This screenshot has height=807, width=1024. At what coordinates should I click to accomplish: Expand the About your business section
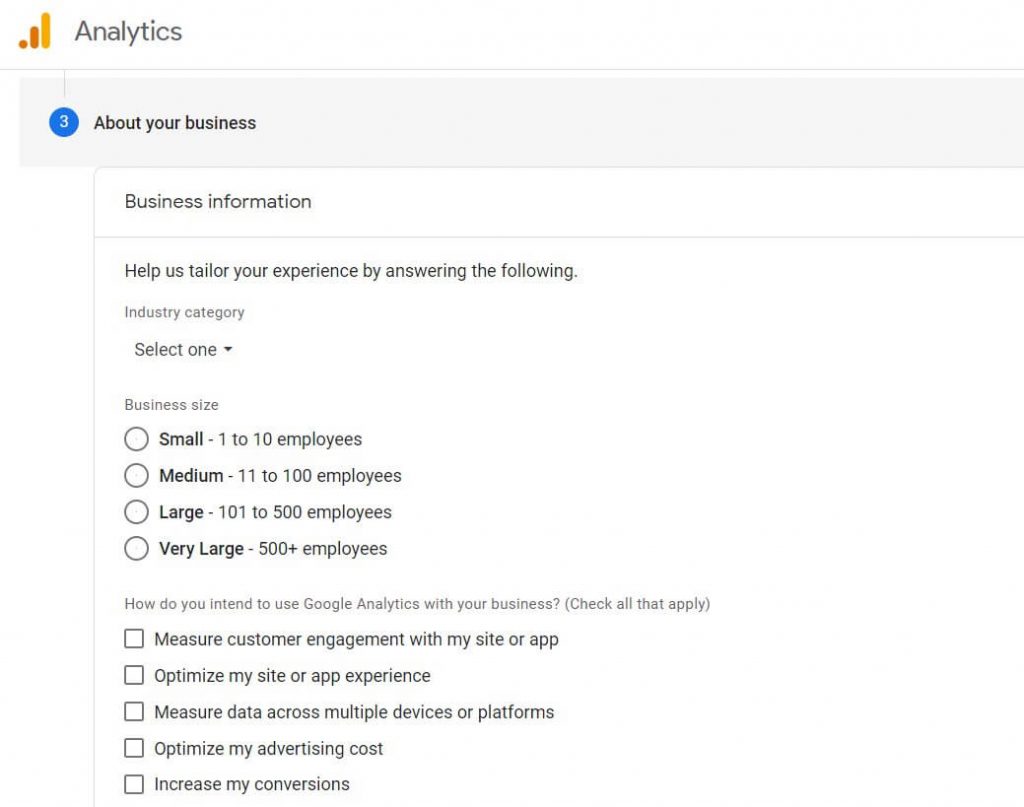pos(174,122)
